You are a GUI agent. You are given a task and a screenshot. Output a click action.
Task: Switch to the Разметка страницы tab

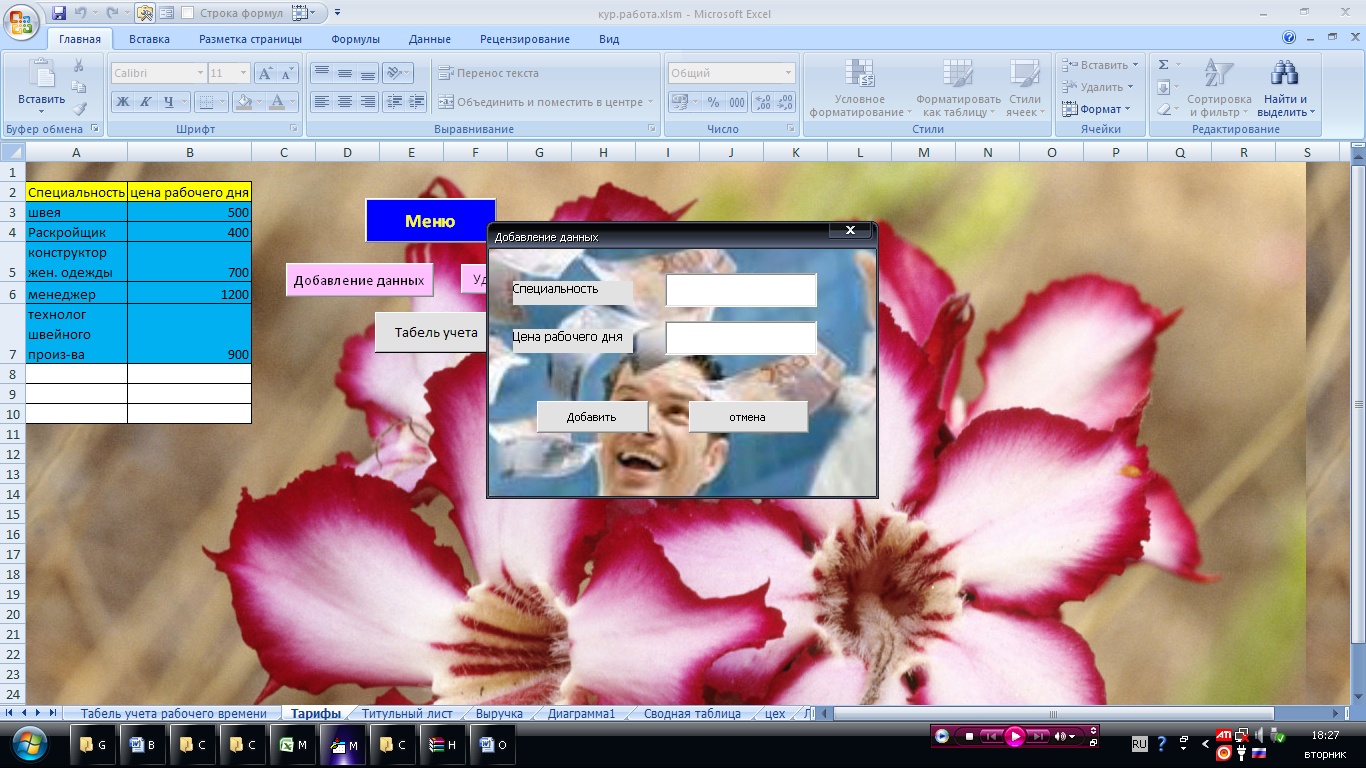tap(250, 39)
